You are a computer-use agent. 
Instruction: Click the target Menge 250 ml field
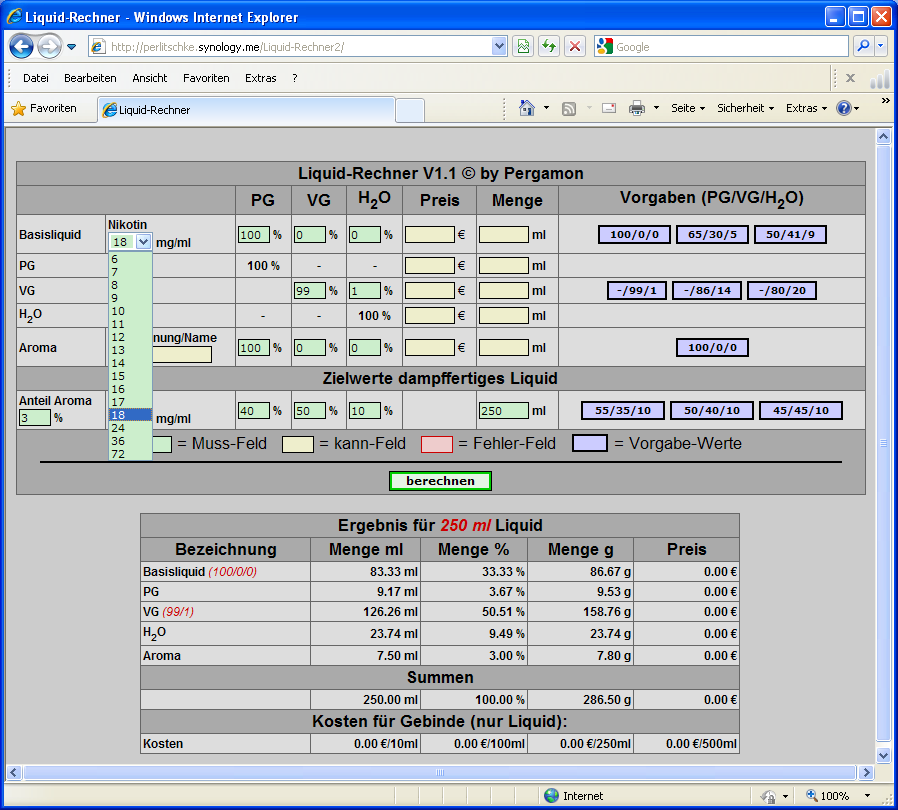click(504, 410)
